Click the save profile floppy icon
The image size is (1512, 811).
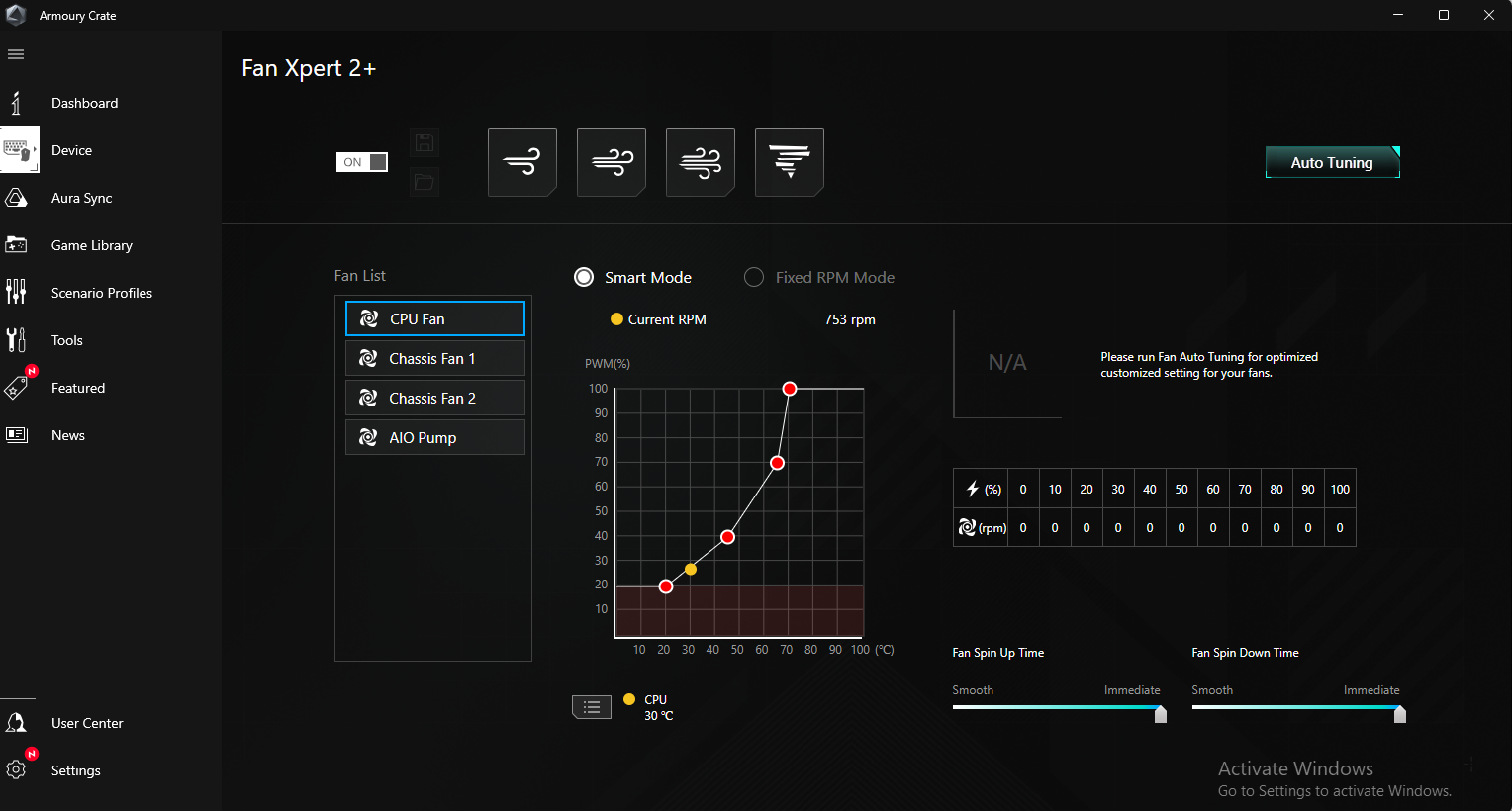425,142
